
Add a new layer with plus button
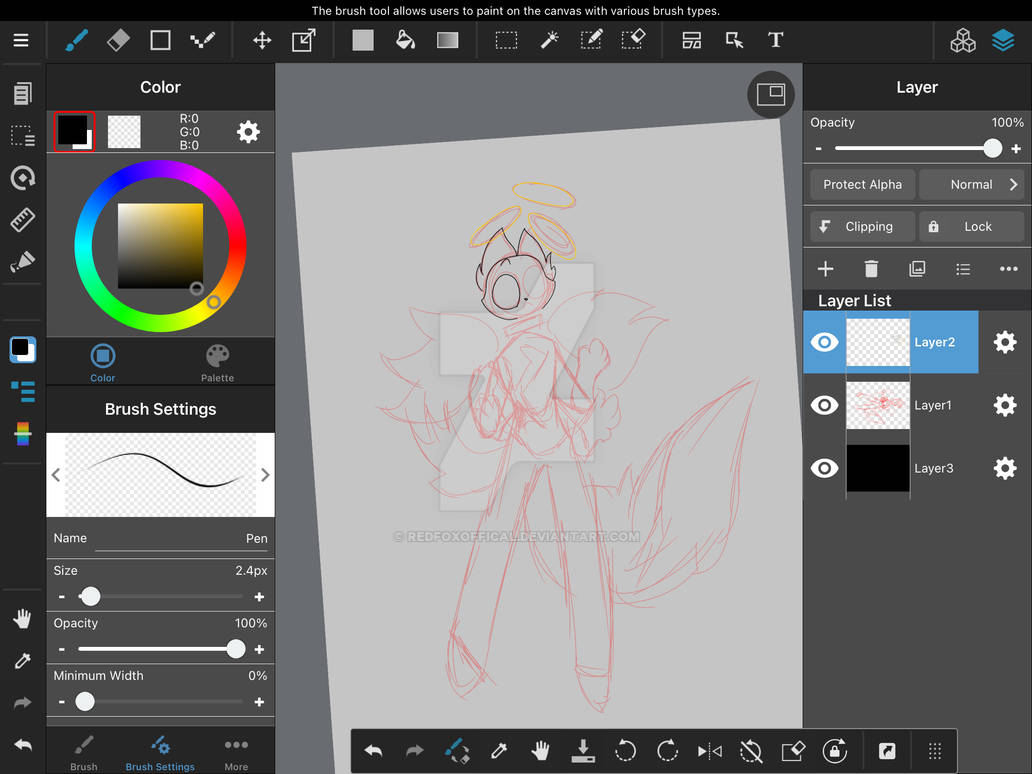pos(825,269)
